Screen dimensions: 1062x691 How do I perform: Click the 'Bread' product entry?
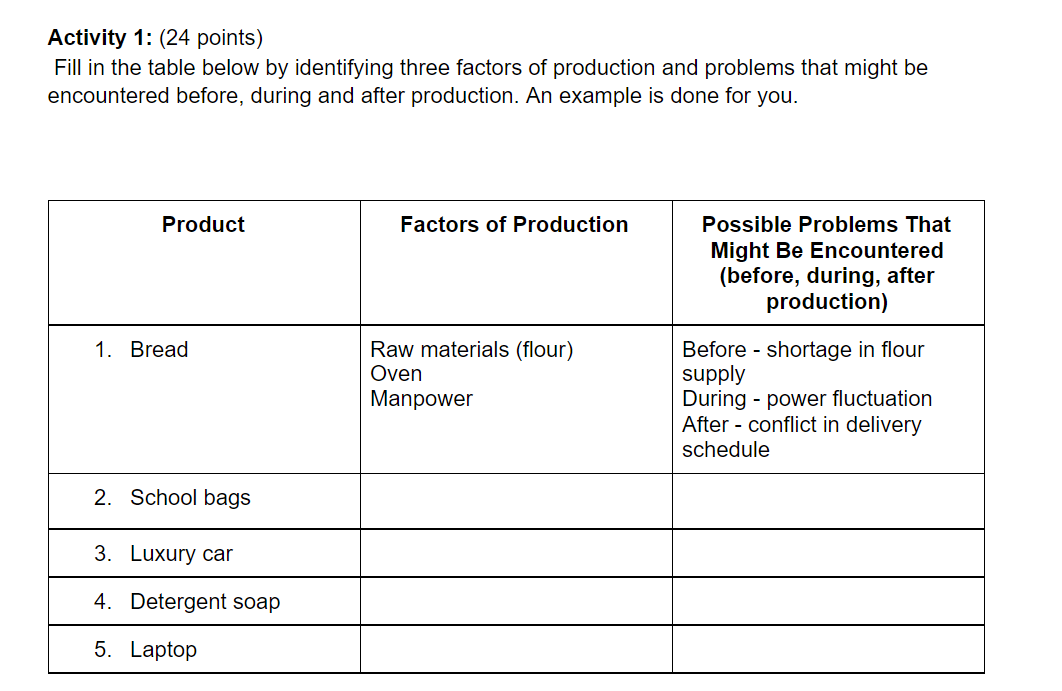(159, 350)
